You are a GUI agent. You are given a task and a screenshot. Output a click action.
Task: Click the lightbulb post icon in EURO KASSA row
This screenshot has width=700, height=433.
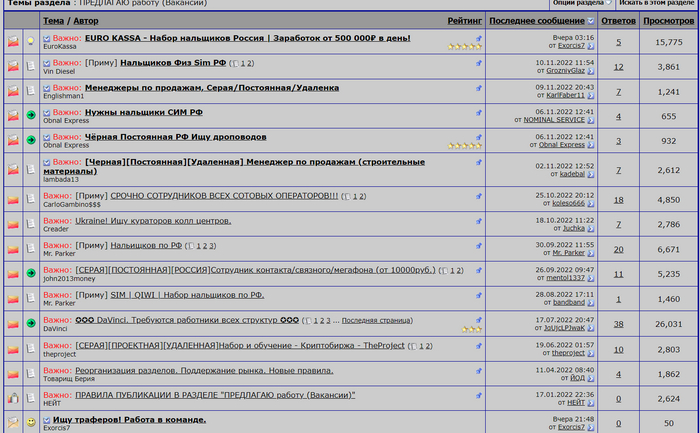[x=30, y=42]
